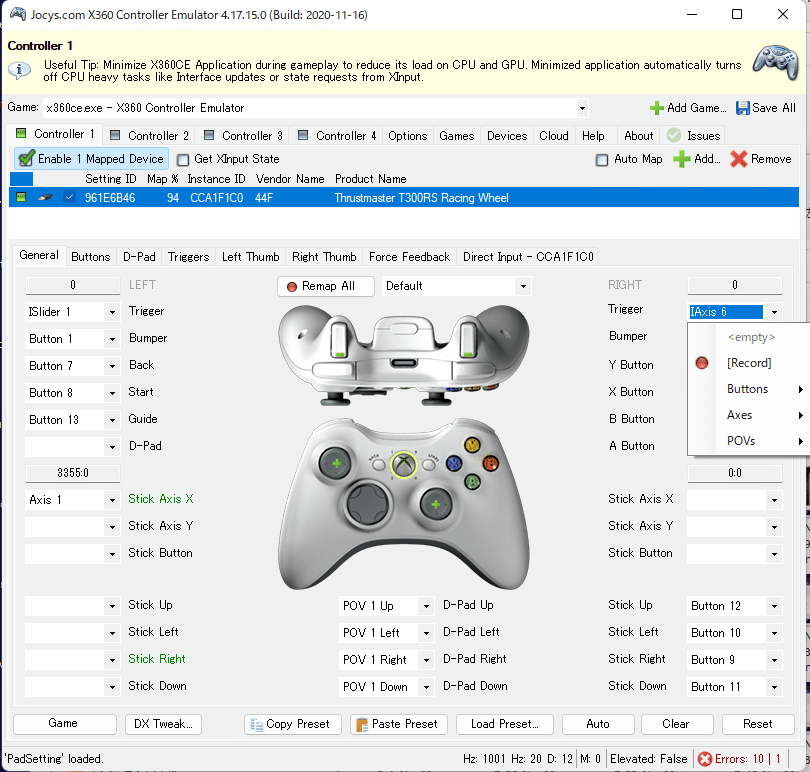Click the Load Preset button
Screen dimensions: 810x772
point(505,724)
